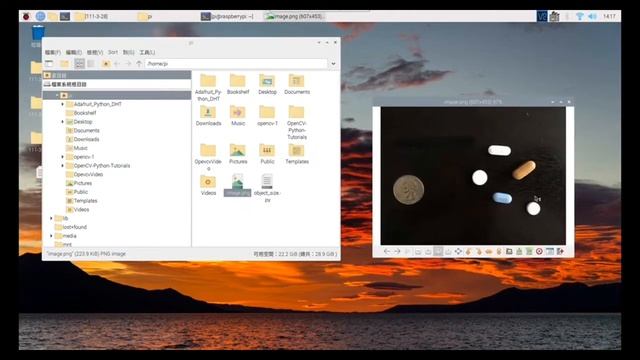Zoom out in the image viewer
The height and width of the screenshot is (360, 640).
pyautogui.click(x=418, y=251)
